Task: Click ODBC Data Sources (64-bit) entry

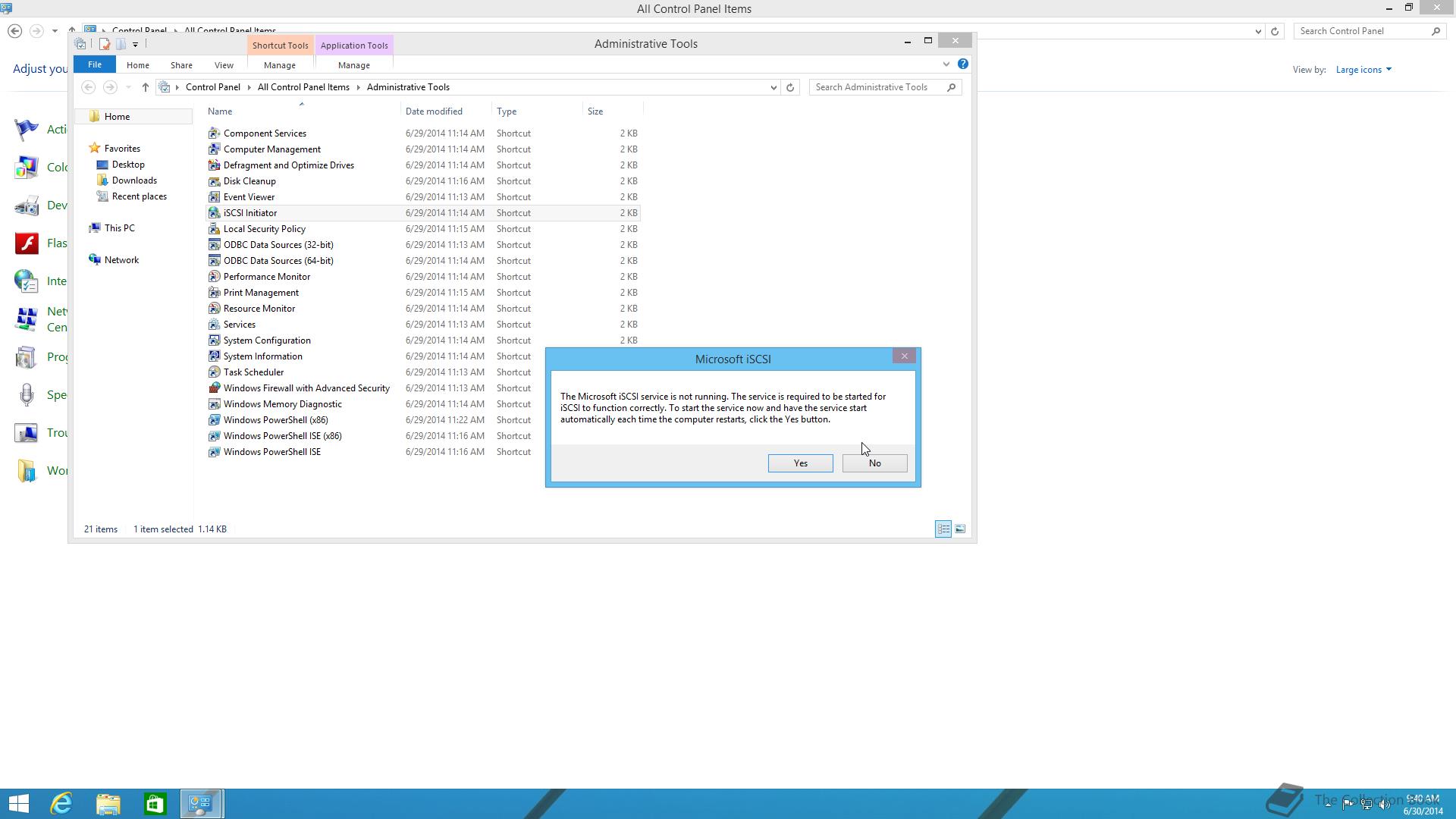Action: [x=278, y=261]
